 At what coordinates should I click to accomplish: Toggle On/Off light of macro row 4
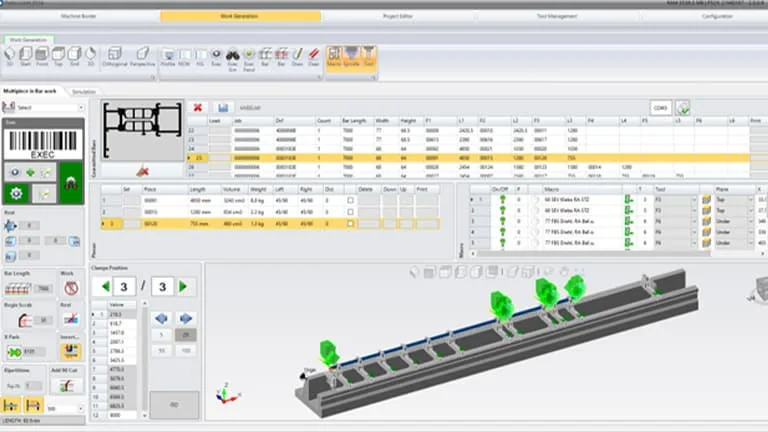[502, 232]
